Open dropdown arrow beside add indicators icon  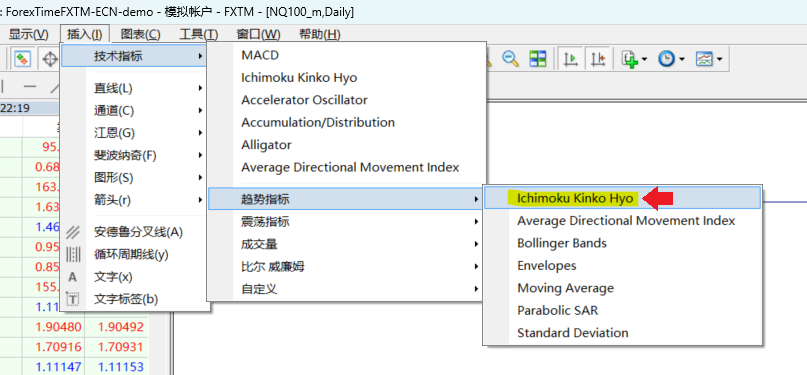(x=644, y=60)
